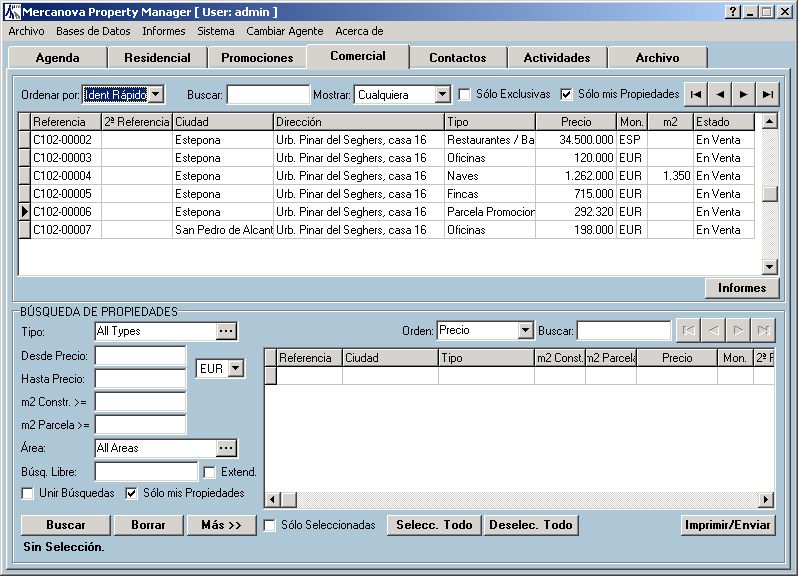Click the property list vertical scrollbar thumb

pos(770,193)
